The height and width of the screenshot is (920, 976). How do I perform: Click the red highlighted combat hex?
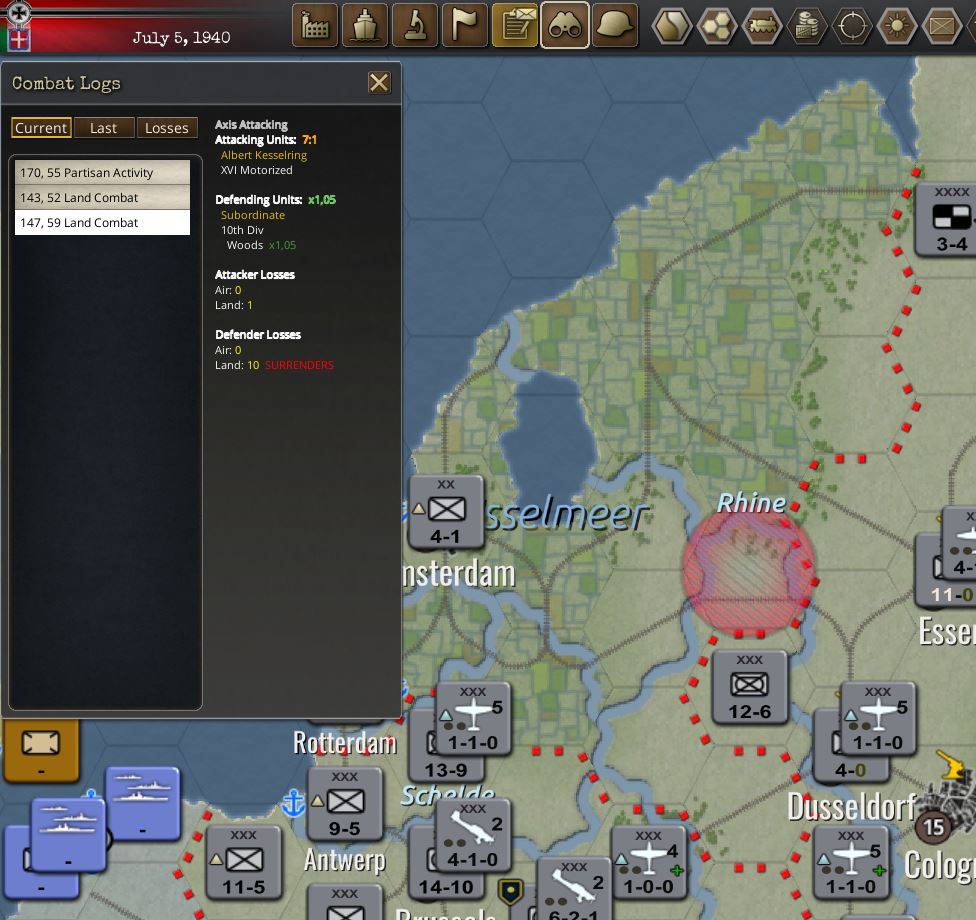point(749,573)
